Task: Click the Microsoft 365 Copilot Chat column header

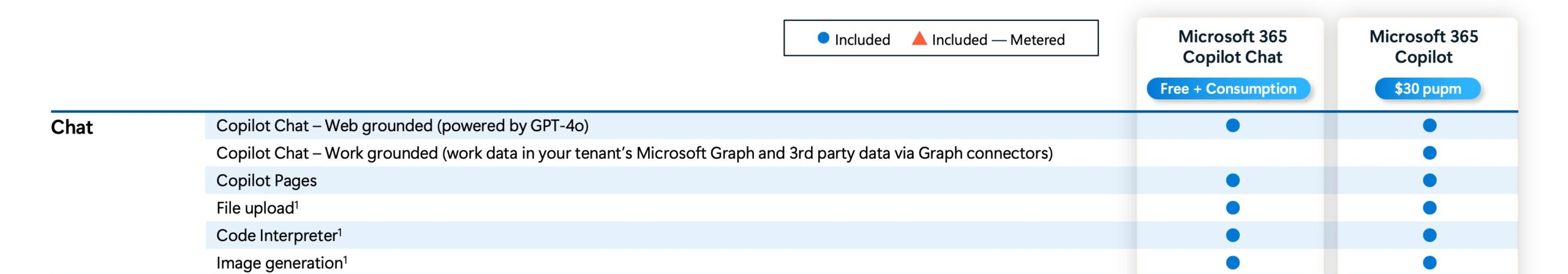Action: 1232,47
